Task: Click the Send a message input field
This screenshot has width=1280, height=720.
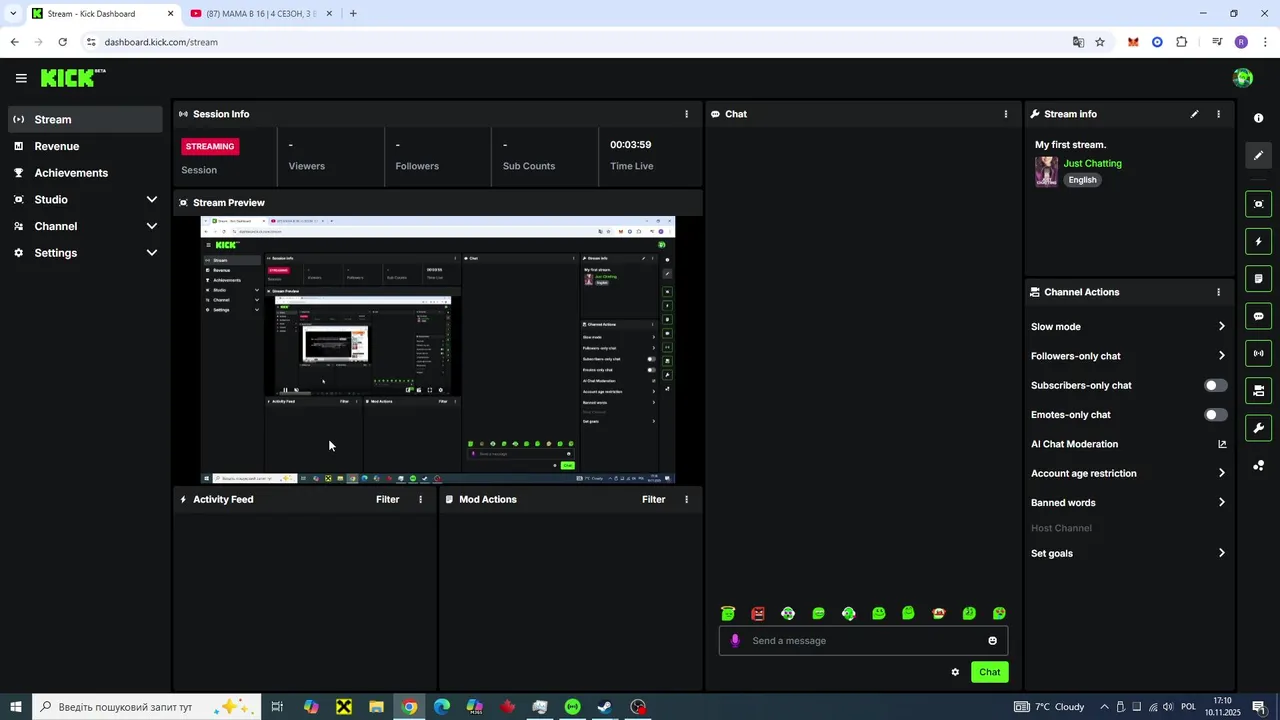Action: pyautogui.click(x=863, y=641)
